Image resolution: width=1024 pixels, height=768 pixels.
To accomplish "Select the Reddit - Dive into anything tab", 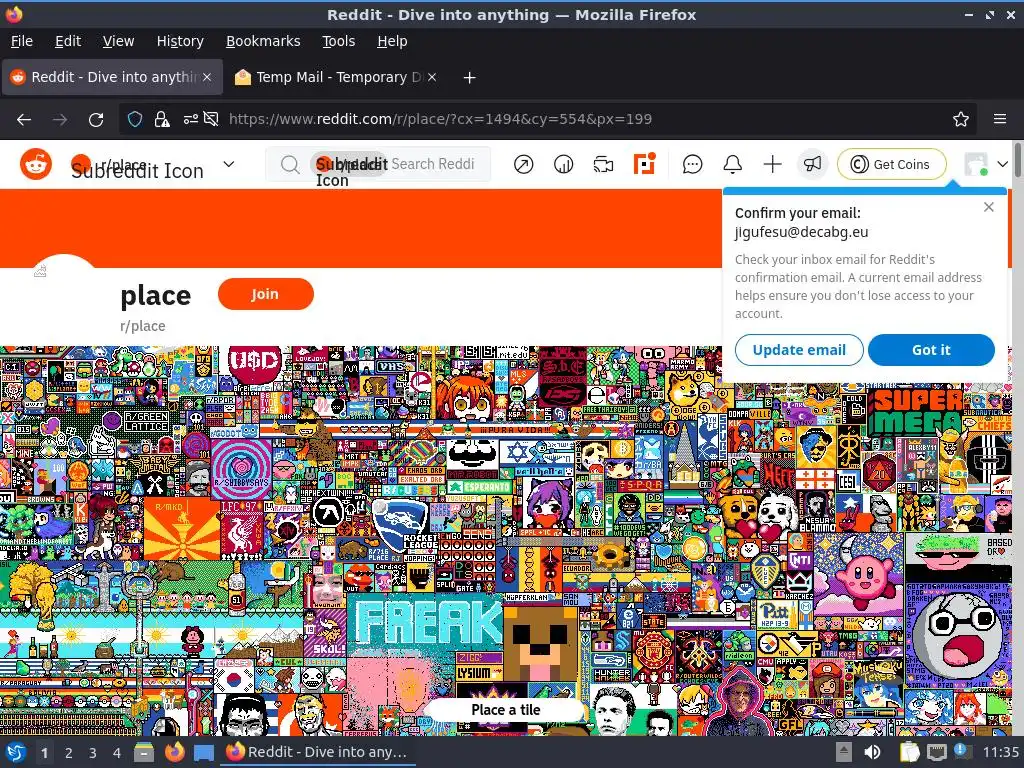I will (x=112, y=77).
